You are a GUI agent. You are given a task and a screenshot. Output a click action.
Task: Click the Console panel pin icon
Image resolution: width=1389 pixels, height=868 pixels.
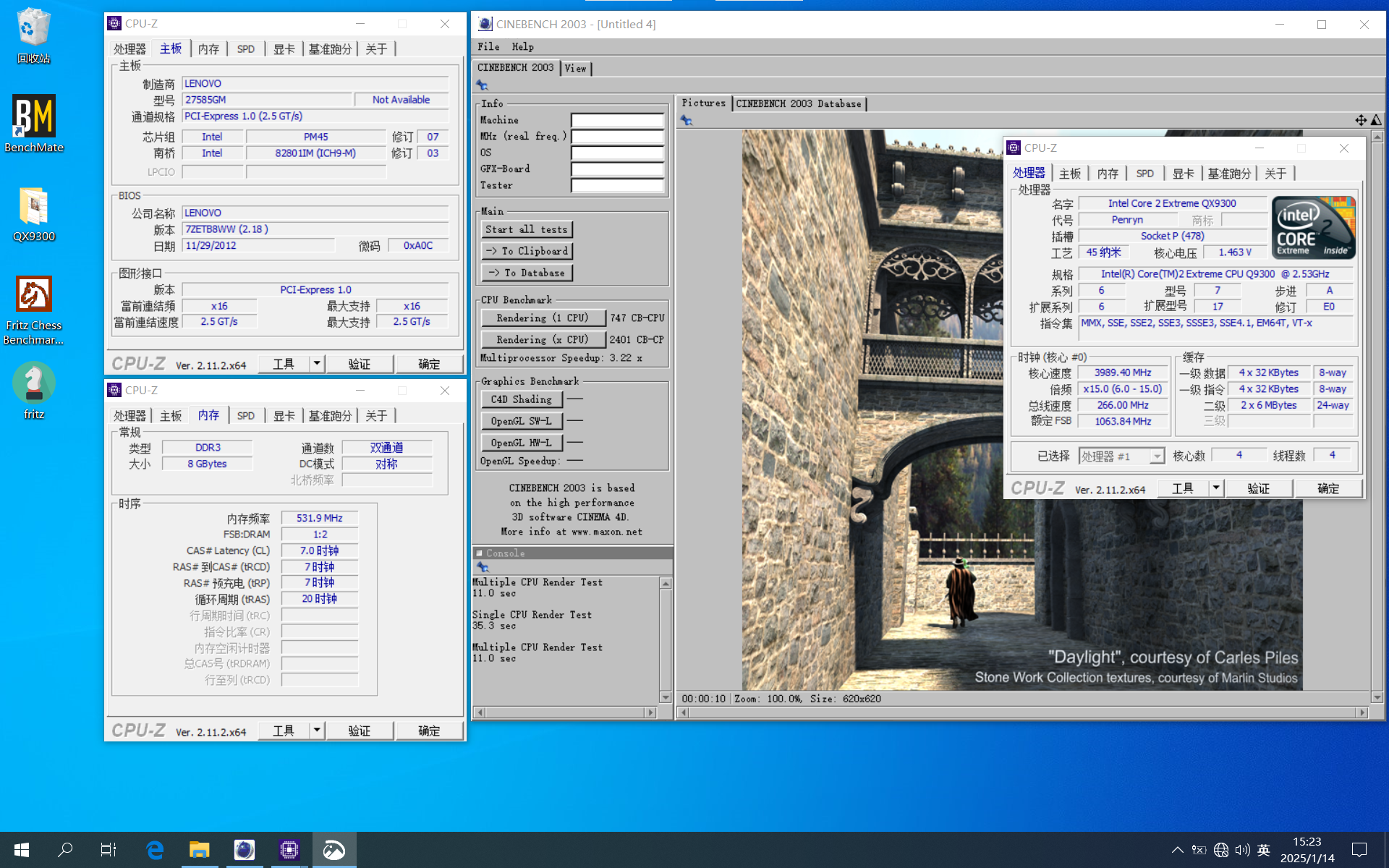(483, 567)
